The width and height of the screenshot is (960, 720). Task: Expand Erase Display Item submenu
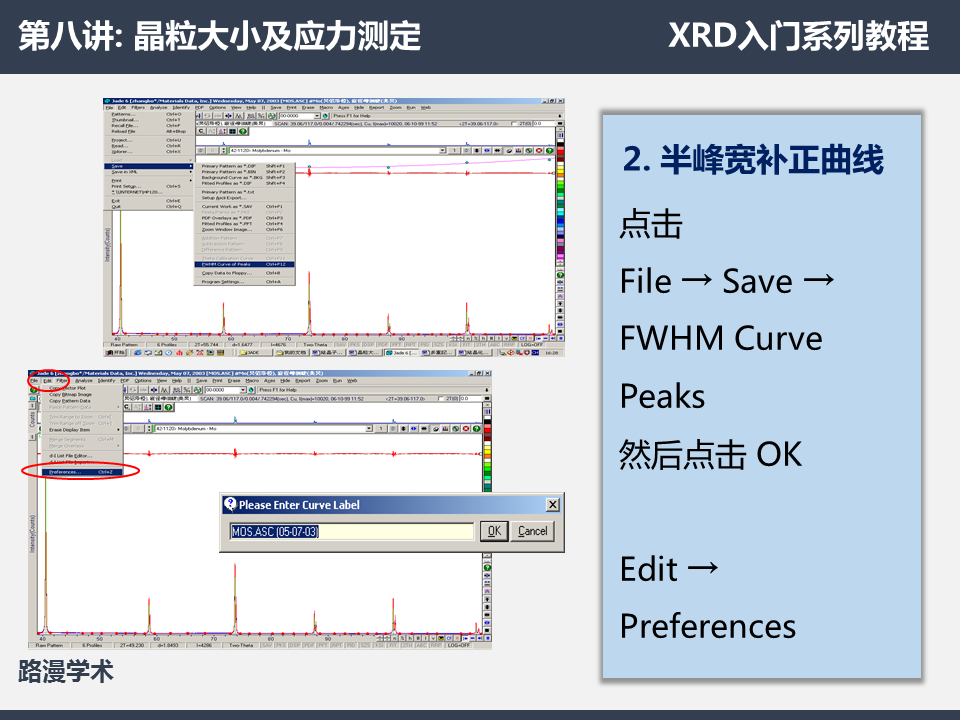pos(83,430)
